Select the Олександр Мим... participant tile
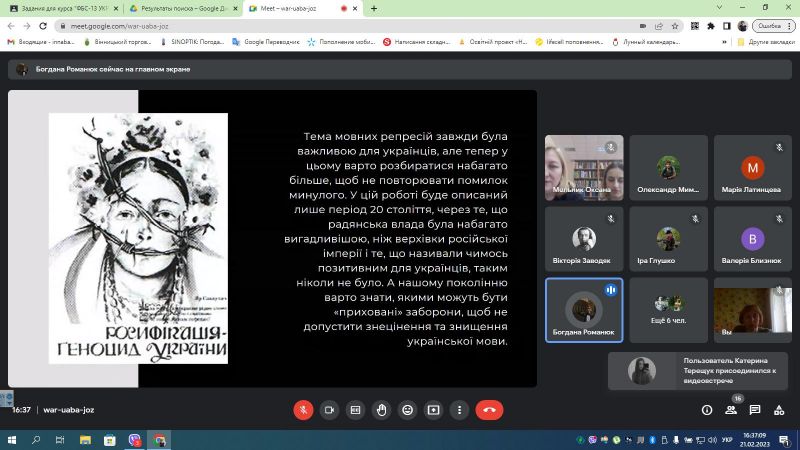The height and width of the screenshot is (450, 800). 668,167
